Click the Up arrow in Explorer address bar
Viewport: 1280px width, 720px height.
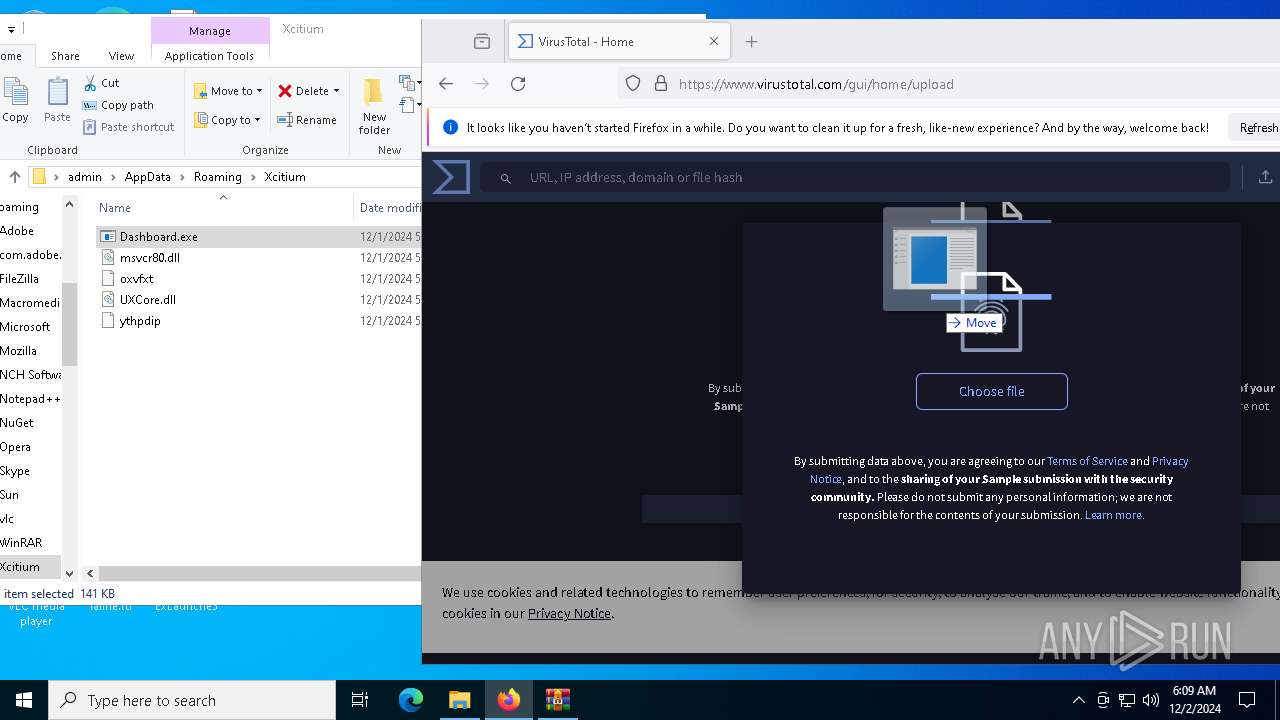tap(14, 177)
